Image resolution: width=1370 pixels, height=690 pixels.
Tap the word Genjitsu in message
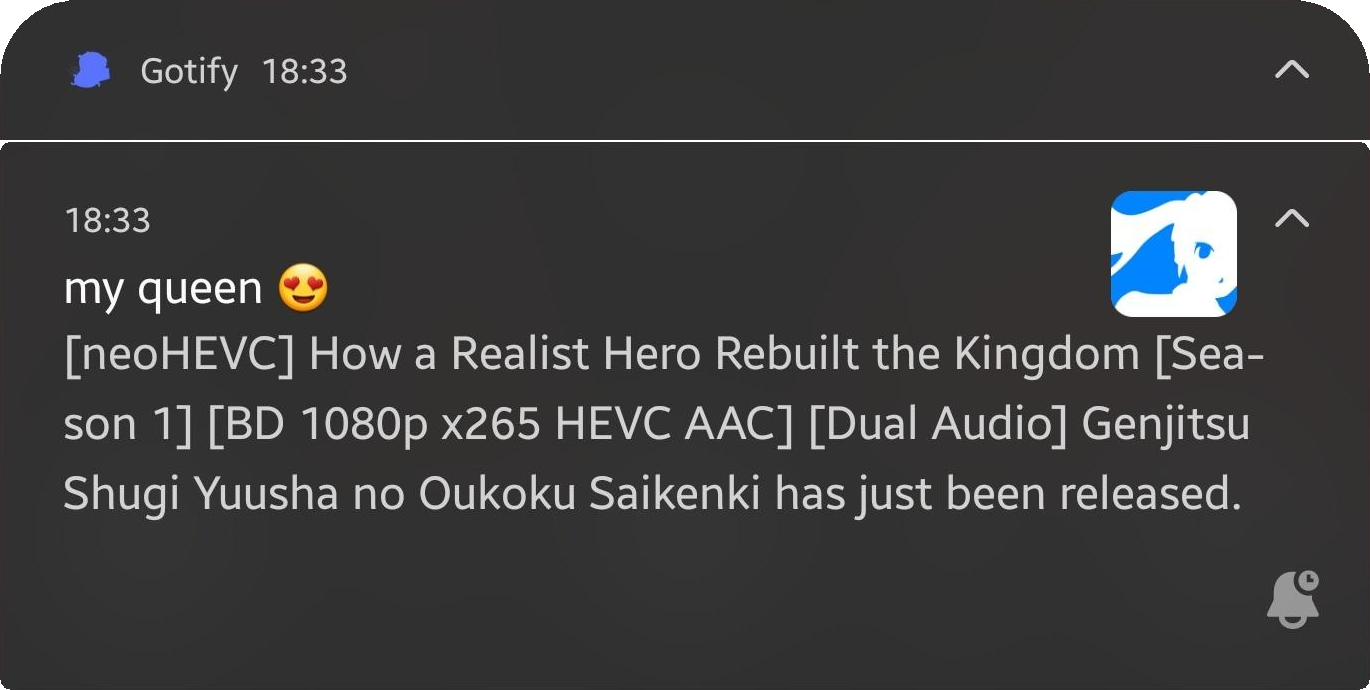pos(1166,427)
